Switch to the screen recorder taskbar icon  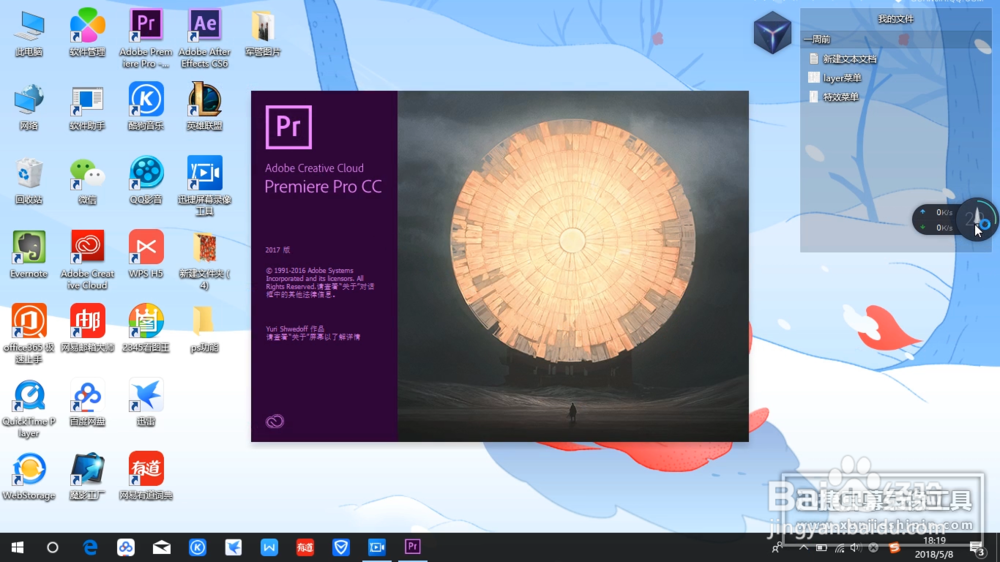376,547
